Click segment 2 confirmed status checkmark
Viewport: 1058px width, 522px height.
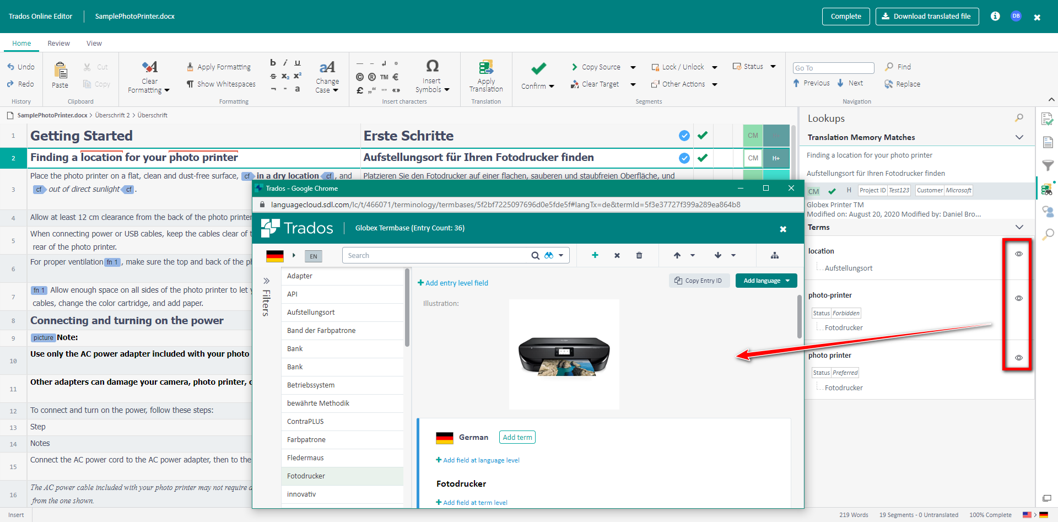coord(702,158)
